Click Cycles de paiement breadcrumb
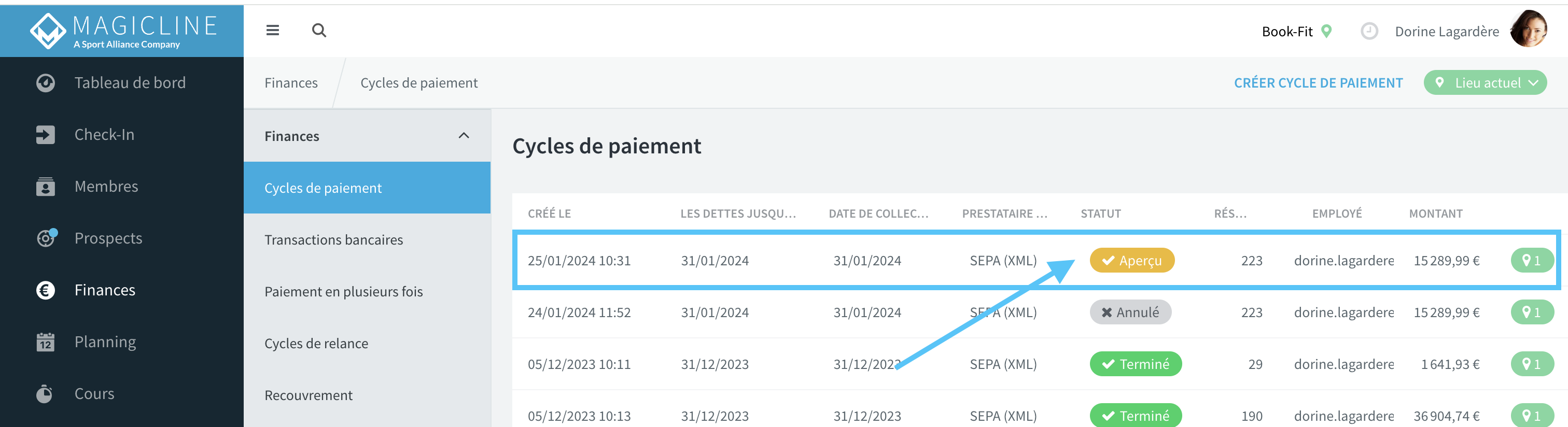 click(x=419, y=83)
